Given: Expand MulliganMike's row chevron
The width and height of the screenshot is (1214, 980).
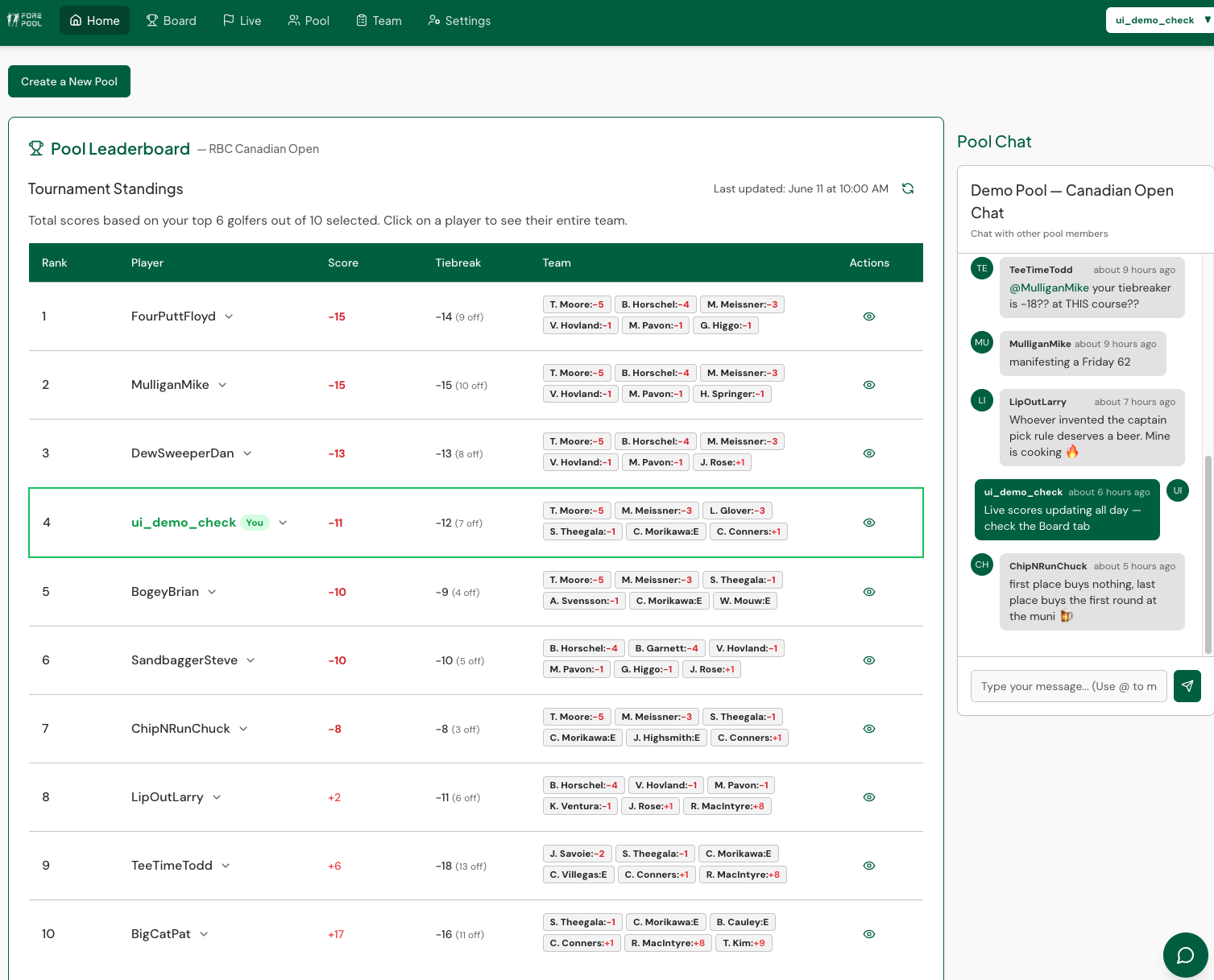Looking at the screenshot, I should coord(222,385).
